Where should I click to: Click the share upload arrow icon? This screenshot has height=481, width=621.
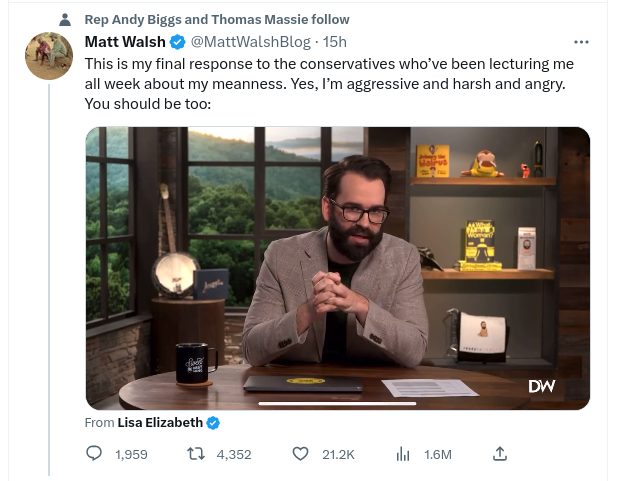tap(500, 454)
